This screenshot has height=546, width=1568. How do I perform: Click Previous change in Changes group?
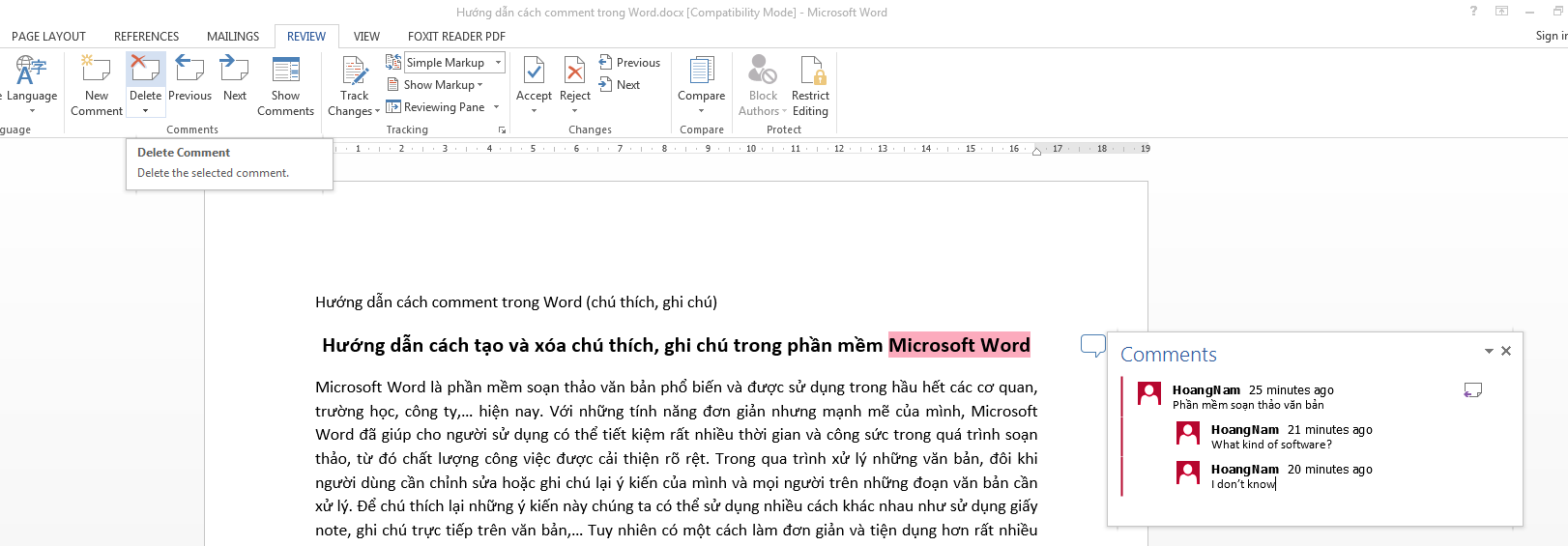tap(629, 63)
